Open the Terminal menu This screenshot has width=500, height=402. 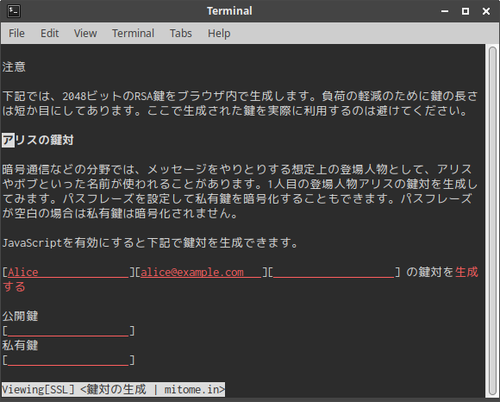pyautogui.click(x=133, y=33)
